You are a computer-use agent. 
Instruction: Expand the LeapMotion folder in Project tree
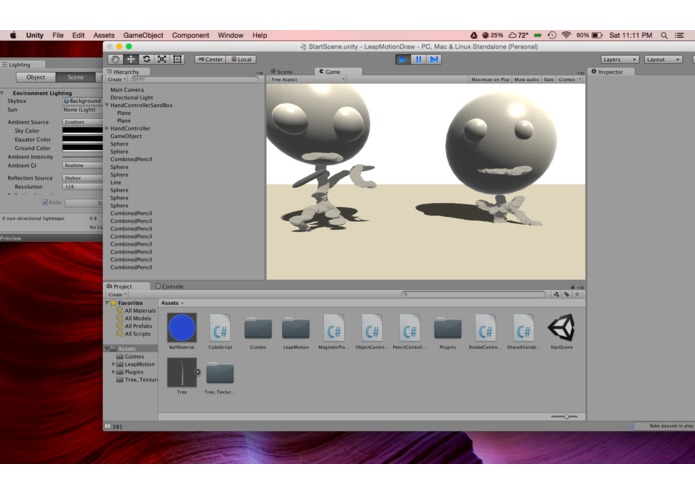(x=113, y=364)
